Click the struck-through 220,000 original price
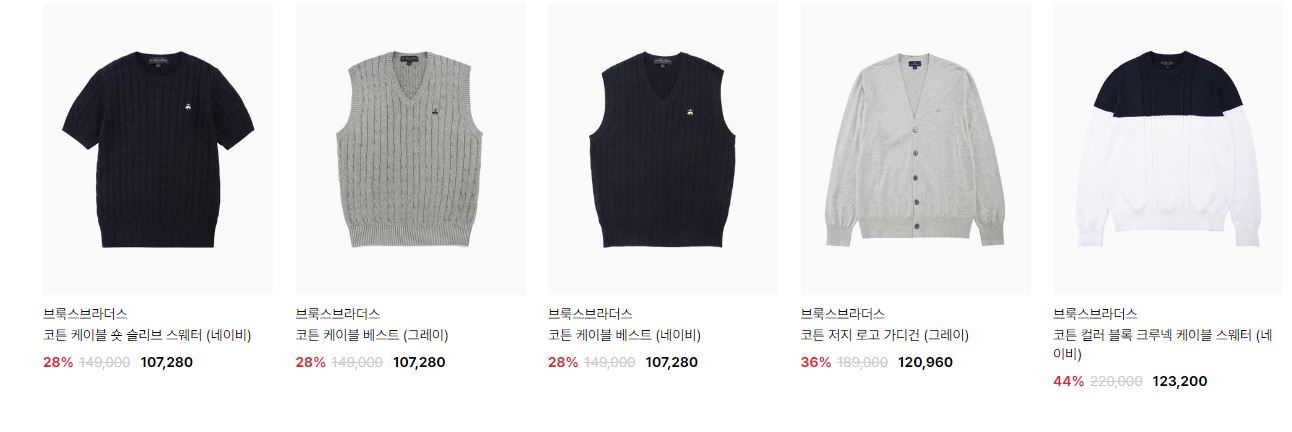The height and width of the screenshot is (432, 1292). (1115, 381)
